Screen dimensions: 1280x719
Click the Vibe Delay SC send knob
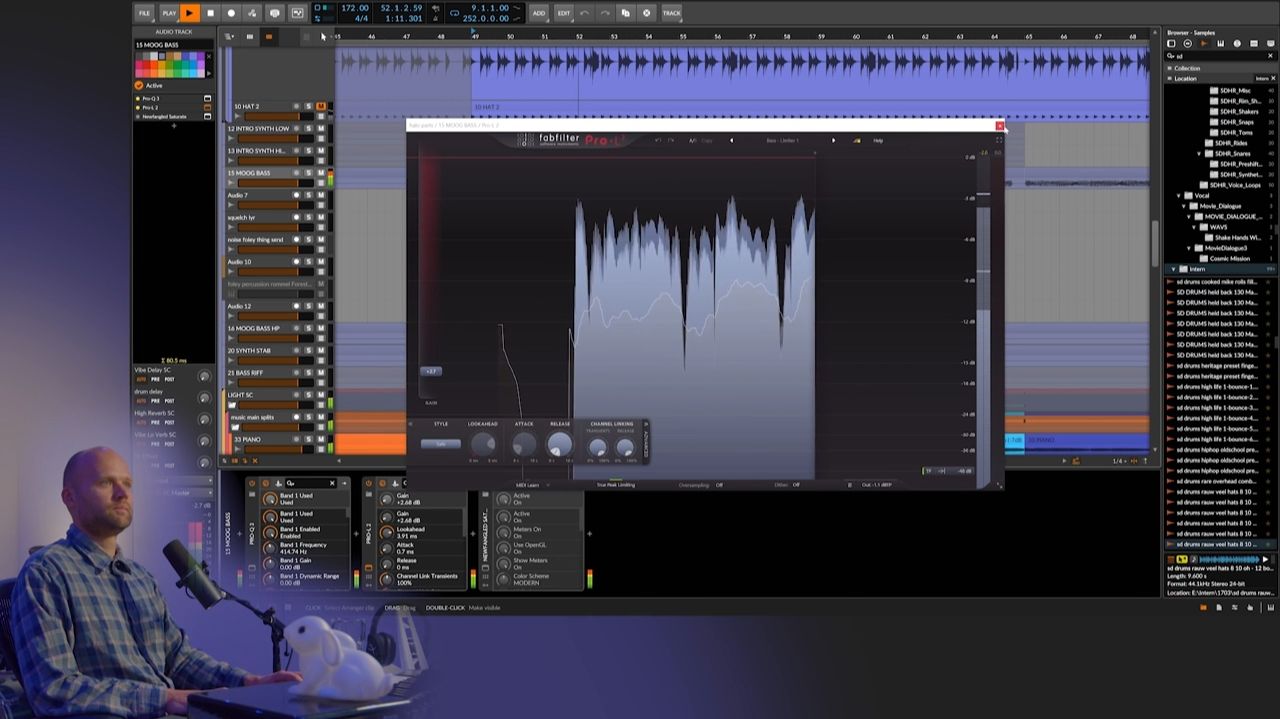click(x=204, y=376)
